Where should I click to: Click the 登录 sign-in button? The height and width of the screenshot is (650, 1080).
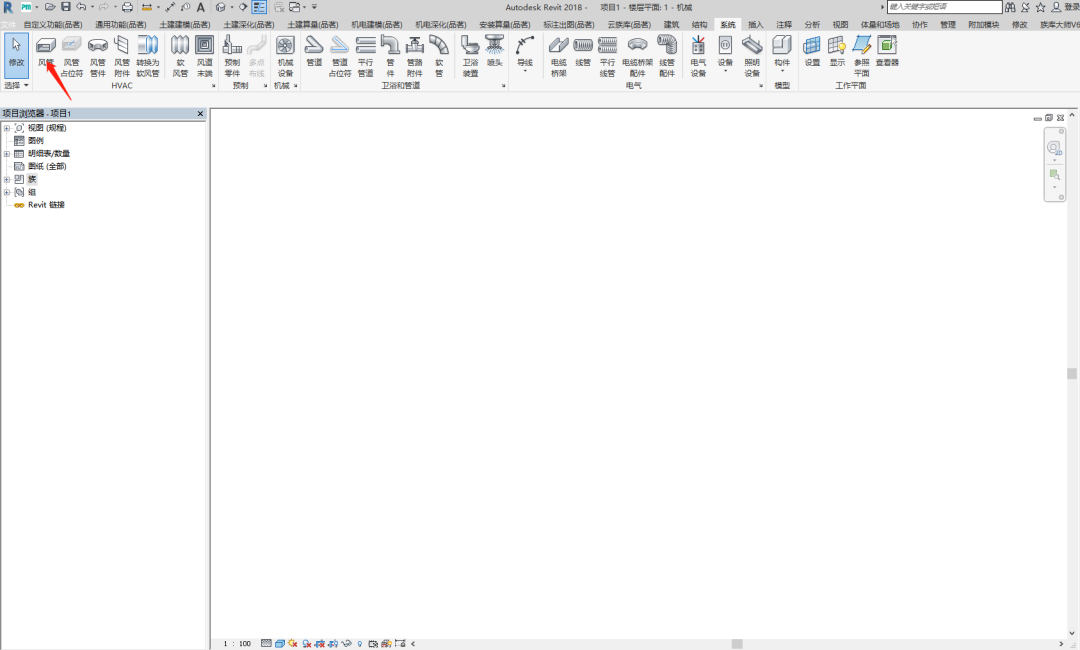pos(1065,7)
